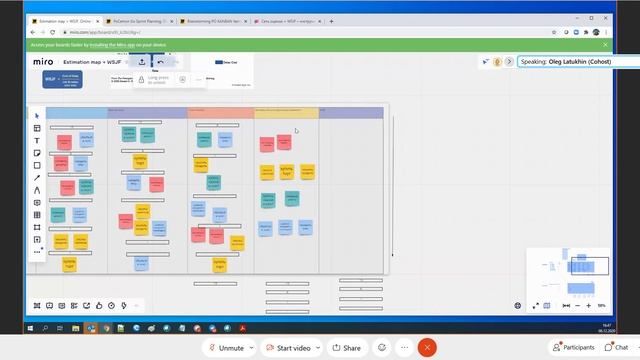
Task: Bookmark page with the star icon
Action: [x=554, y=32]
